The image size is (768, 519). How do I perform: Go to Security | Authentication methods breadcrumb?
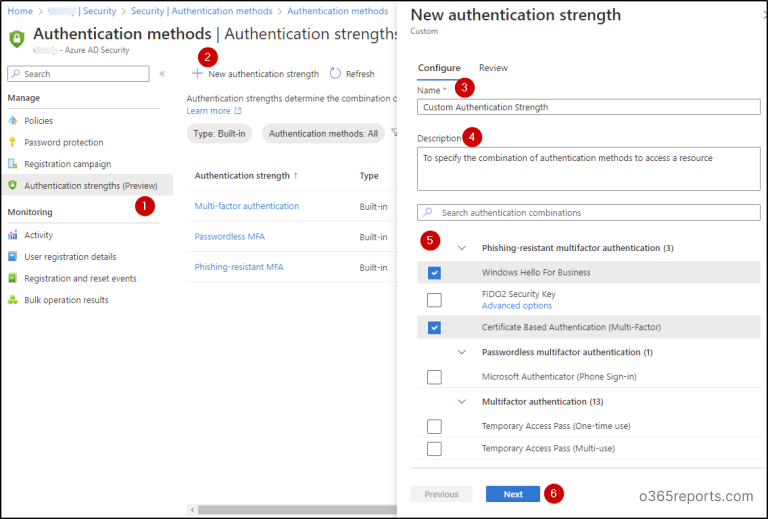click(201, 11)
